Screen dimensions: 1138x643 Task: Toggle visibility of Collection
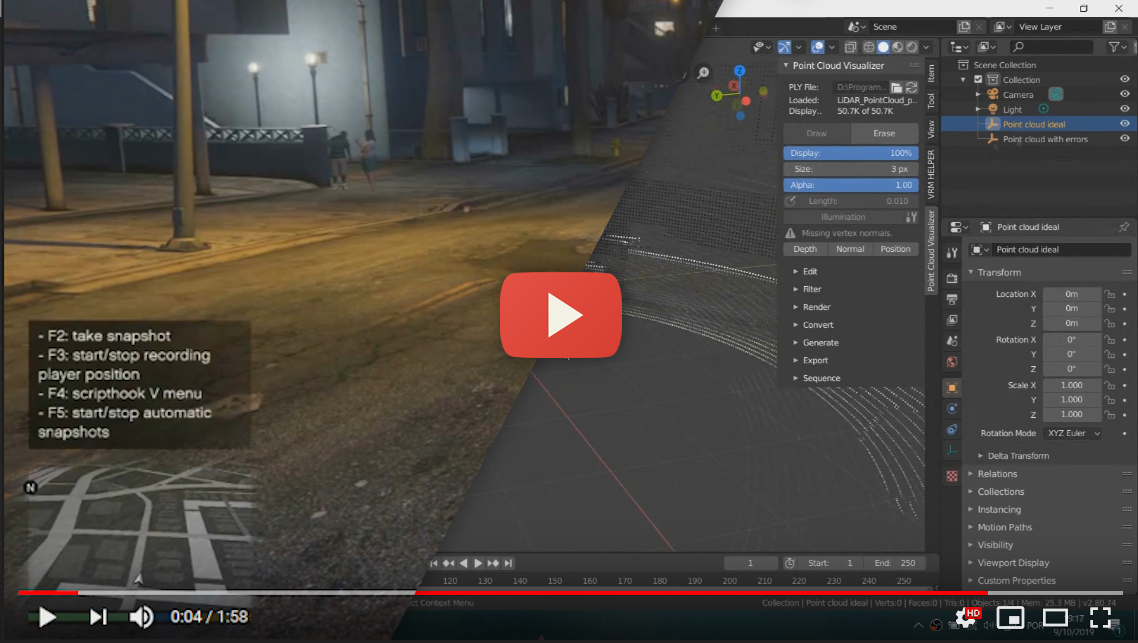click(x=1124, y=79)
